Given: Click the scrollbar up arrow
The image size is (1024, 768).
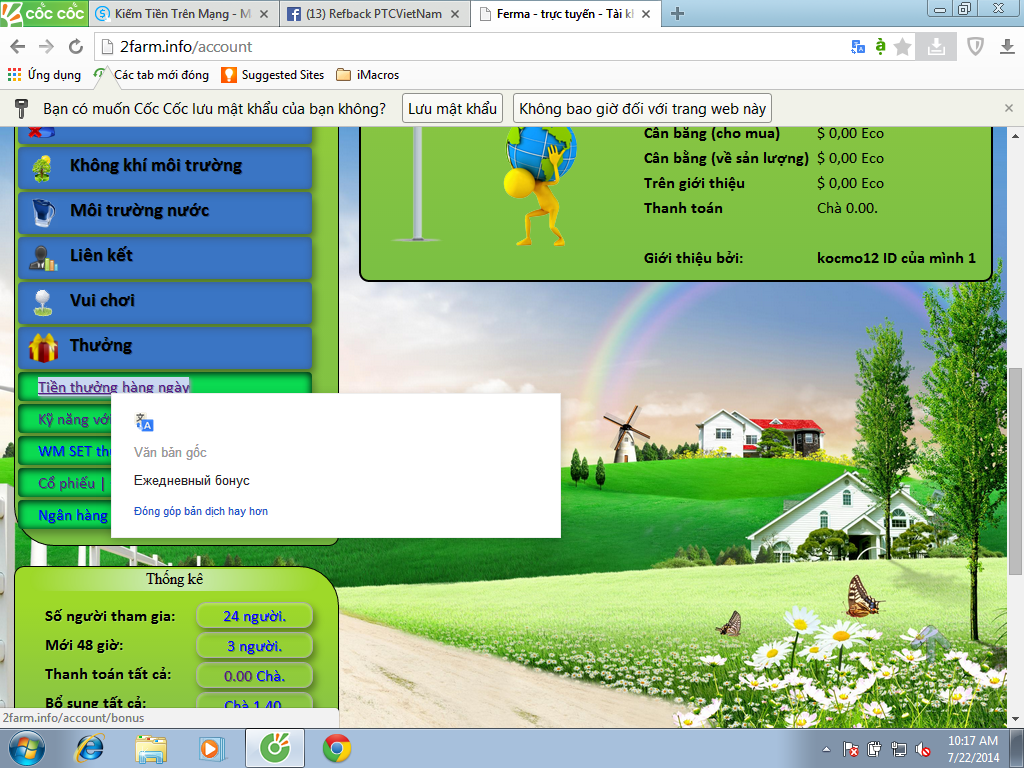Looking at the screenshot, I should [x=1016, y=136].
